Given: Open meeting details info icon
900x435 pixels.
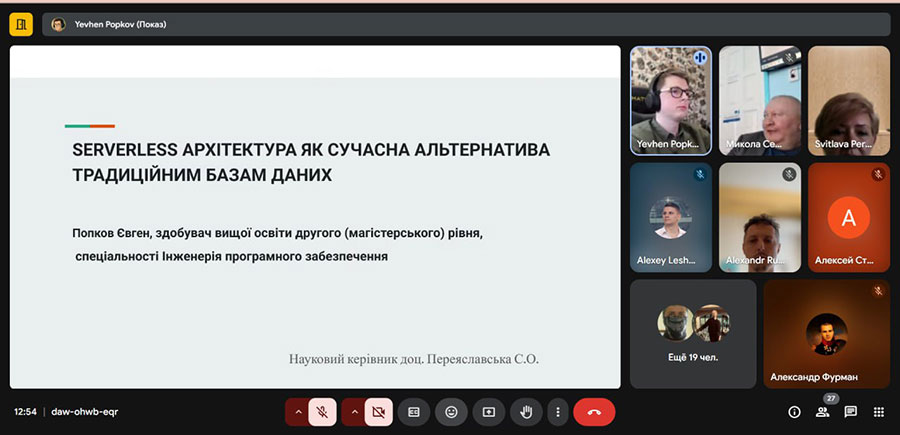Looking at the screenshot, I should [x=794, y=412].
